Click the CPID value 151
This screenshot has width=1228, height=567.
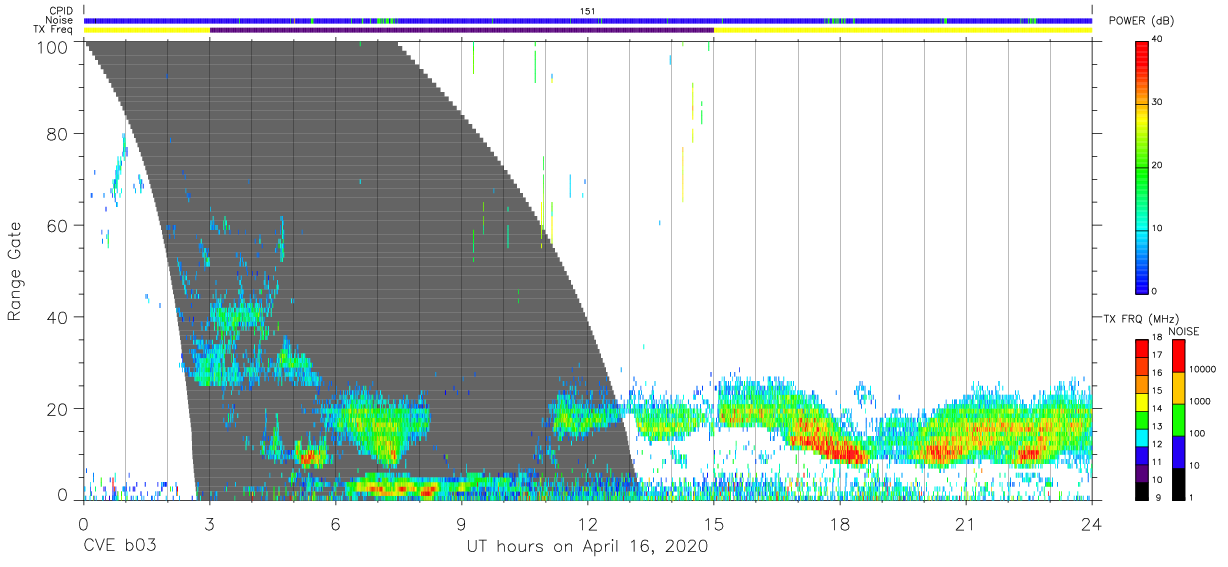(588, 11)
